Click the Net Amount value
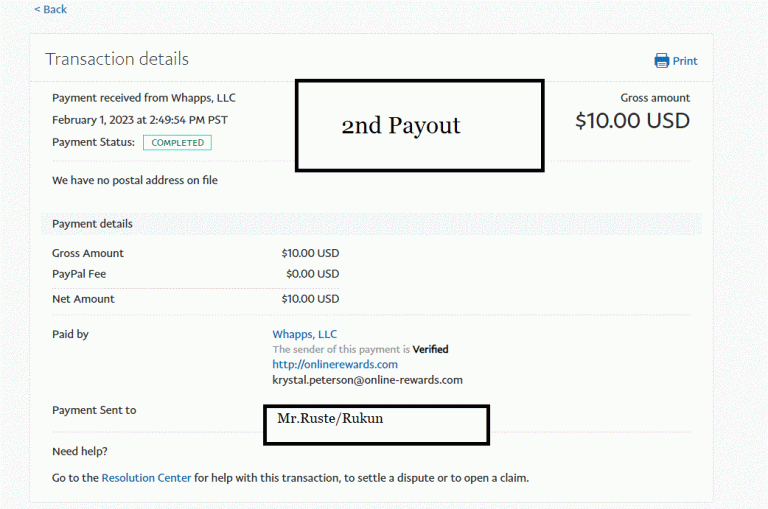The width and height of the screenshot is (768, 509). [310, 299]
